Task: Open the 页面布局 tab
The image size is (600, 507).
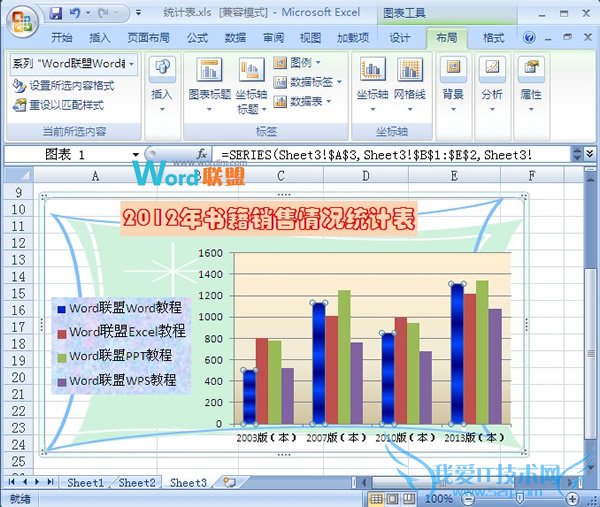Action: [148, 37]
